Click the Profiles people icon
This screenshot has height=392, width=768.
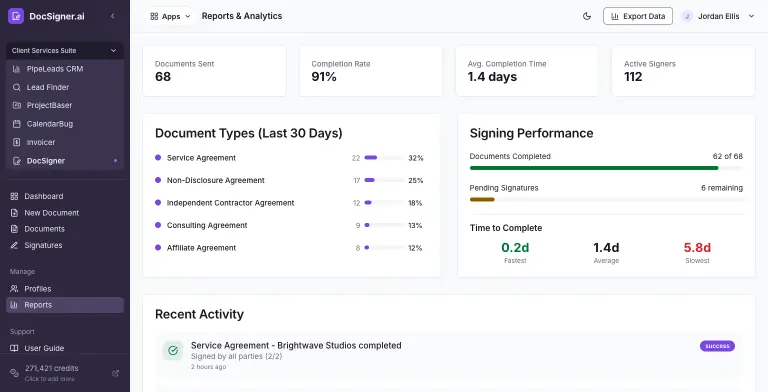click(x=14, y=289)
